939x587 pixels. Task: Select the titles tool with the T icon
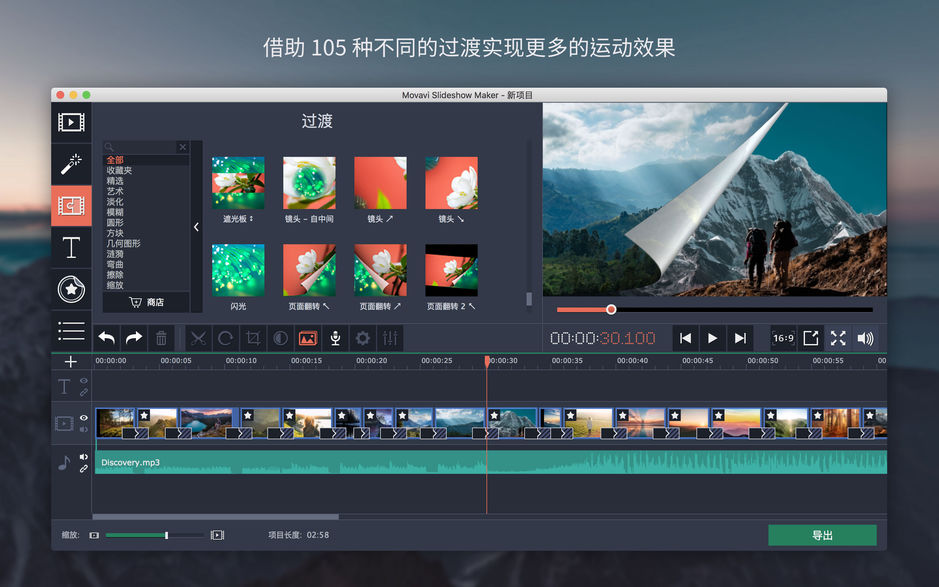click(71, 248)
